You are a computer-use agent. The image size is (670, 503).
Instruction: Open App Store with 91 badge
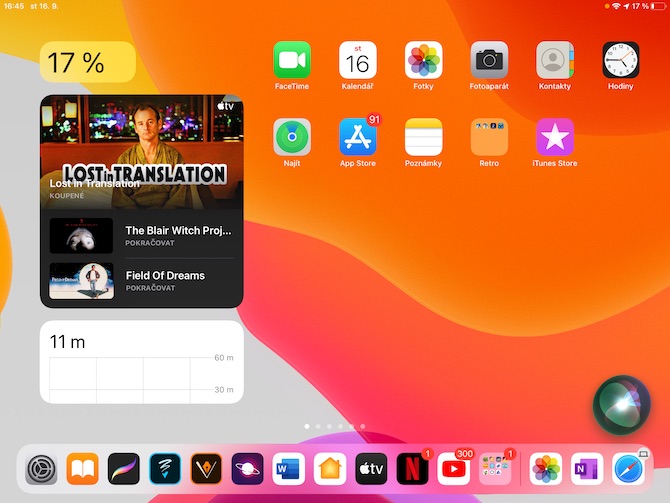click(x=358, y=137)
